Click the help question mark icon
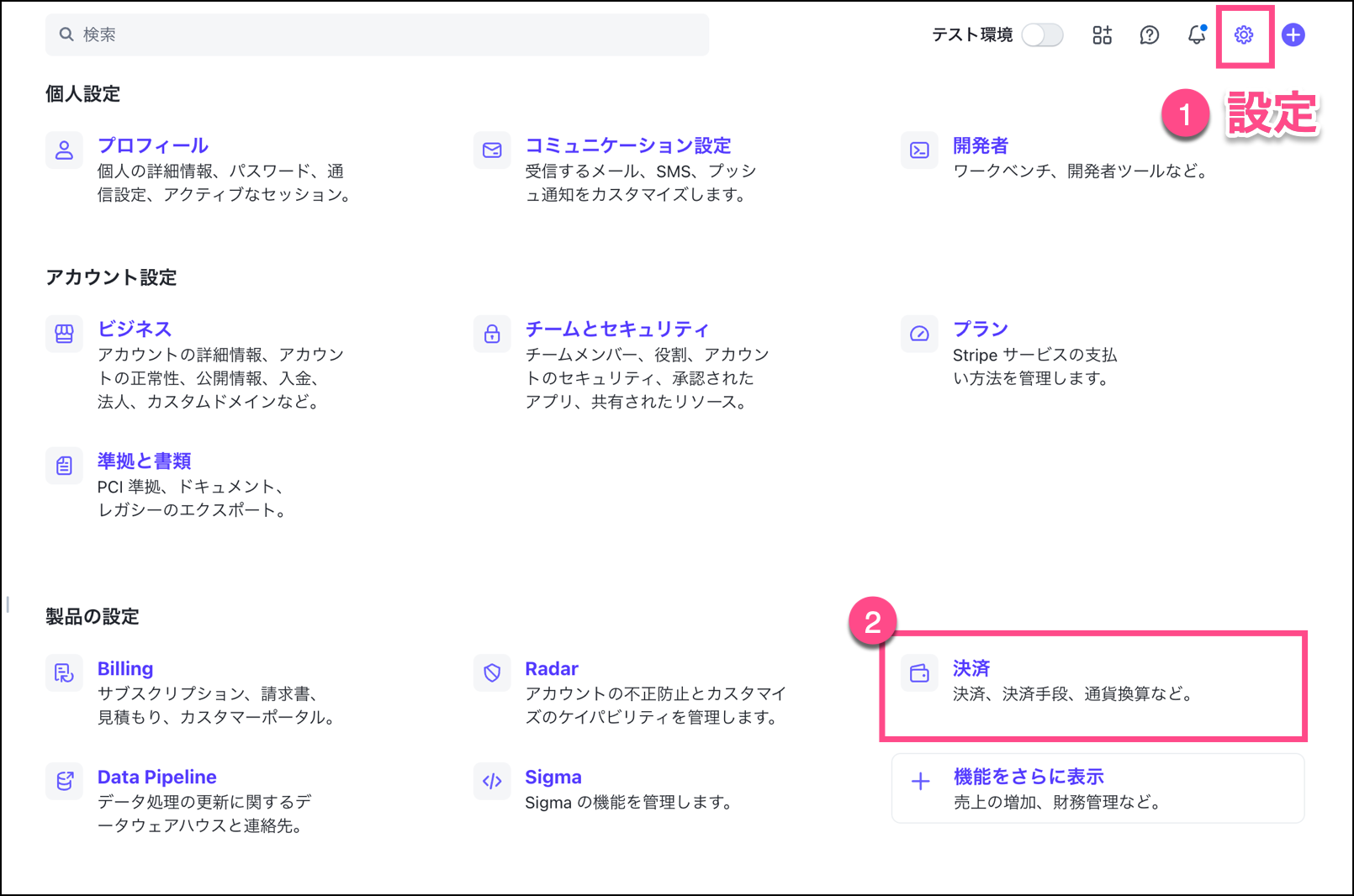 [x=1149, y=34]
